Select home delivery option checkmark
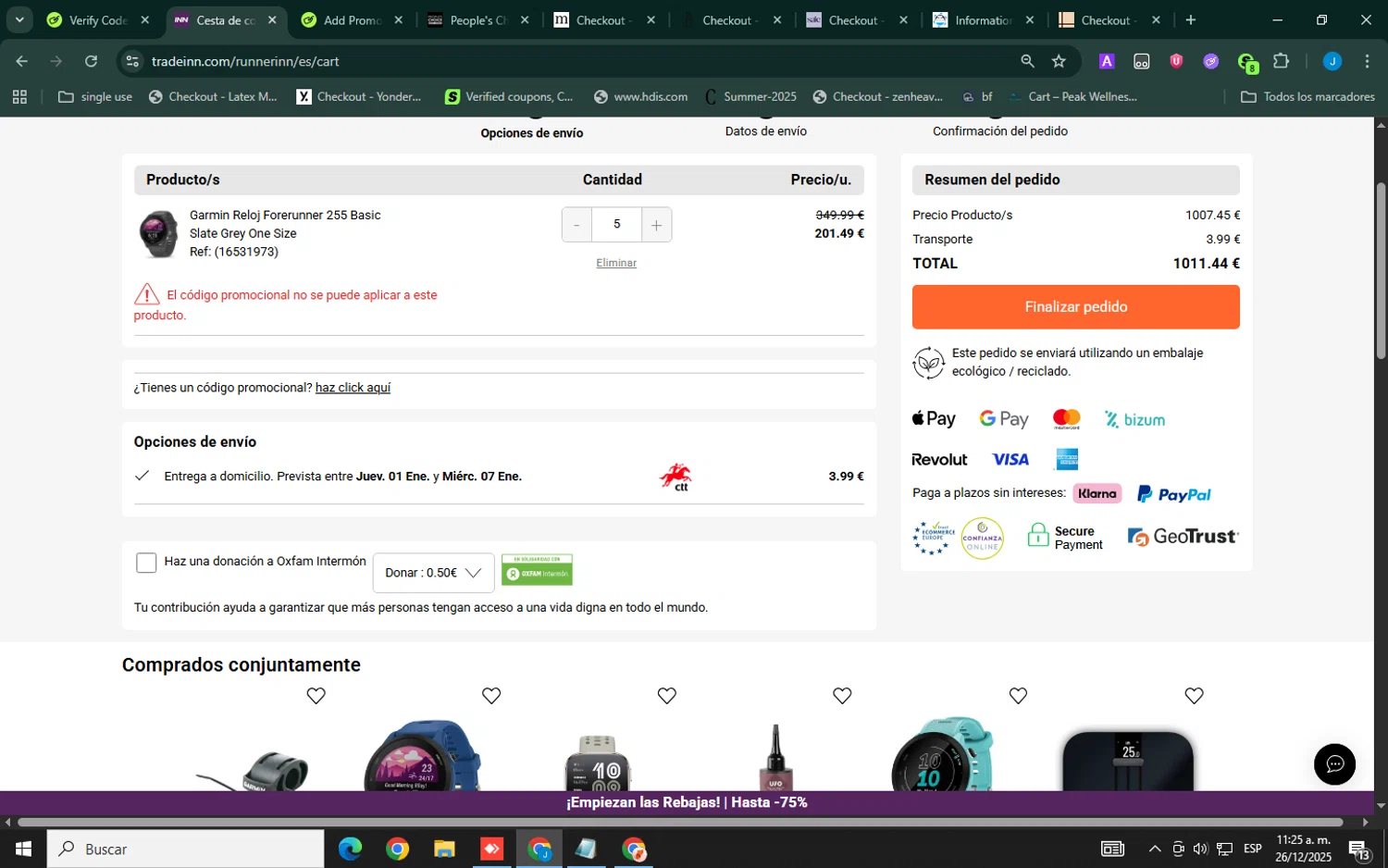Viewport: 1388px width, 868px height. (142, 476)
